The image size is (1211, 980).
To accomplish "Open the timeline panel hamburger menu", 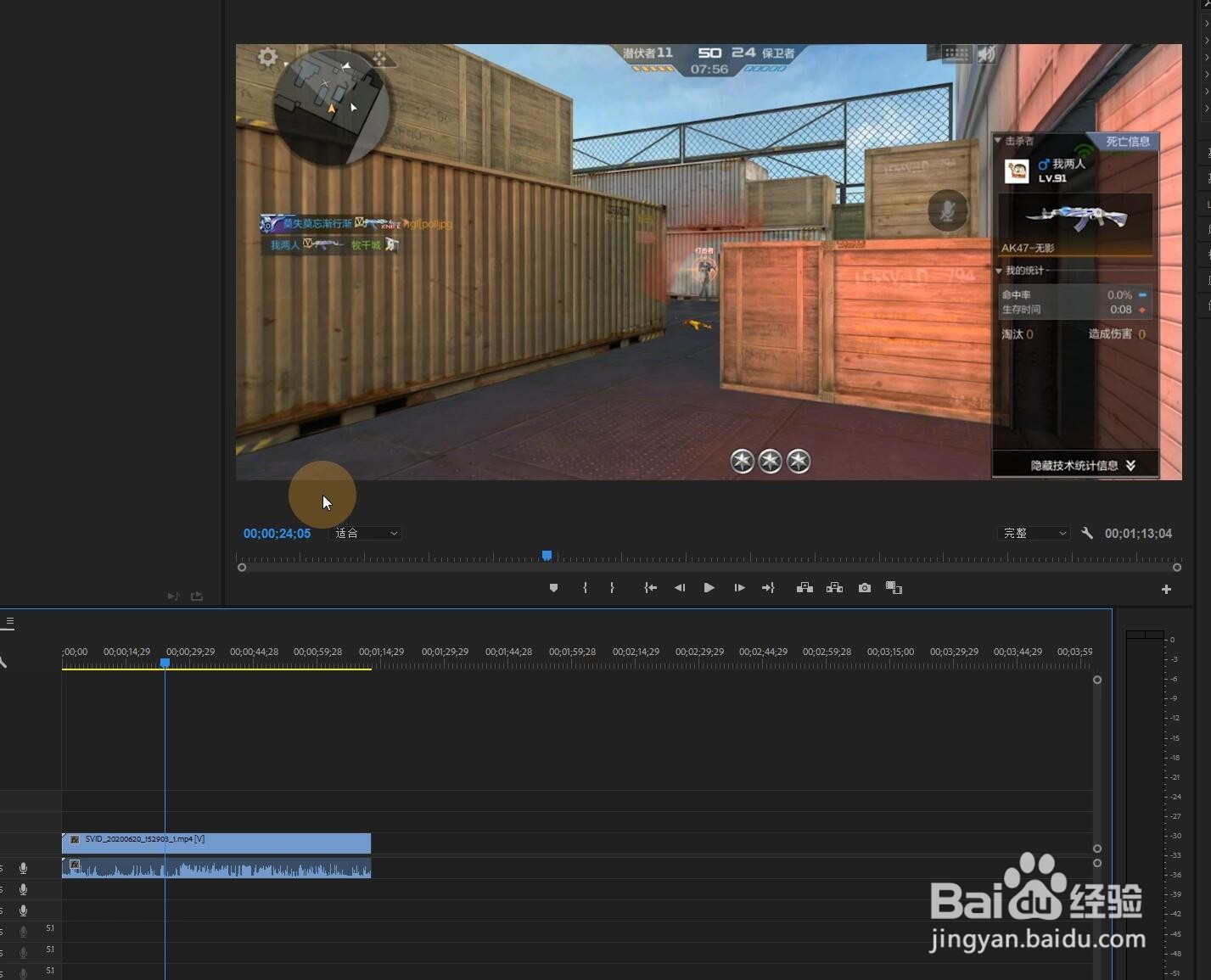I will (x=9, y=621).
